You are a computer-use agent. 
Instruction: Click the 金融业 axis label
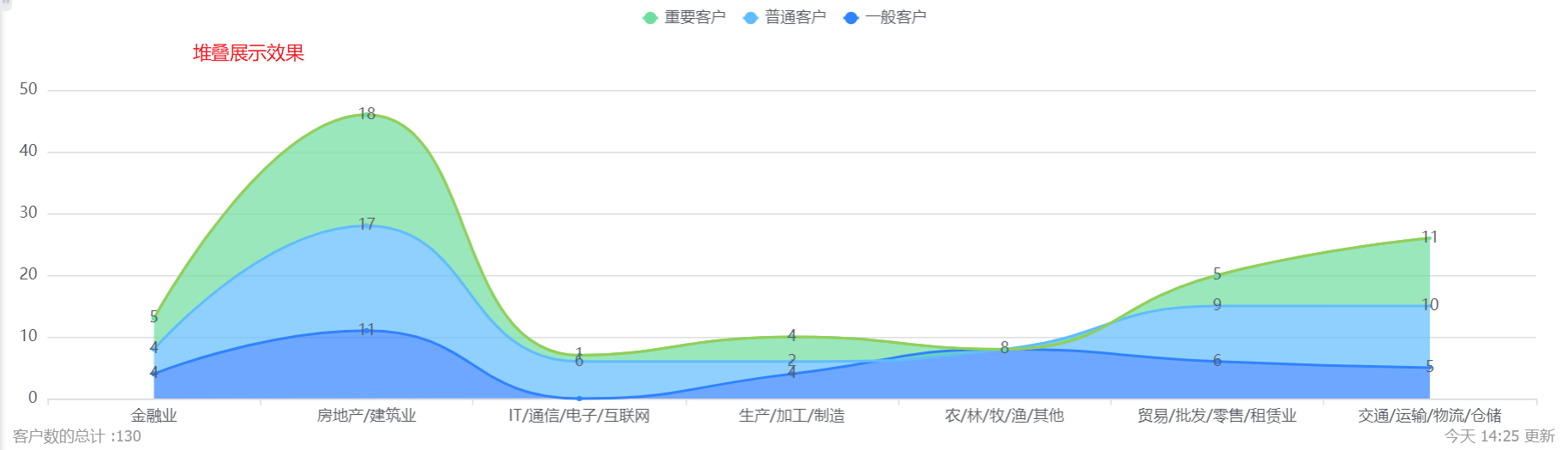[154, 416]
